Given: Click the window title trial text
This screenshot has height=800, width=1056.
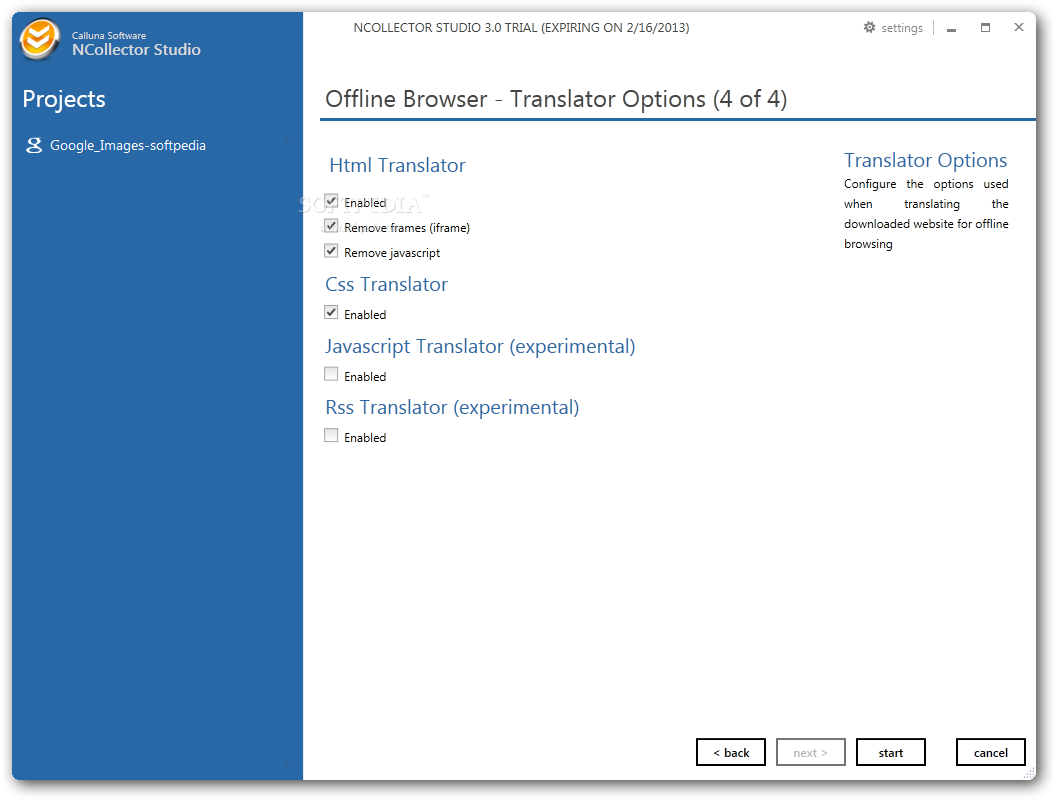Looking at the screenshot, I should (521, 28).
